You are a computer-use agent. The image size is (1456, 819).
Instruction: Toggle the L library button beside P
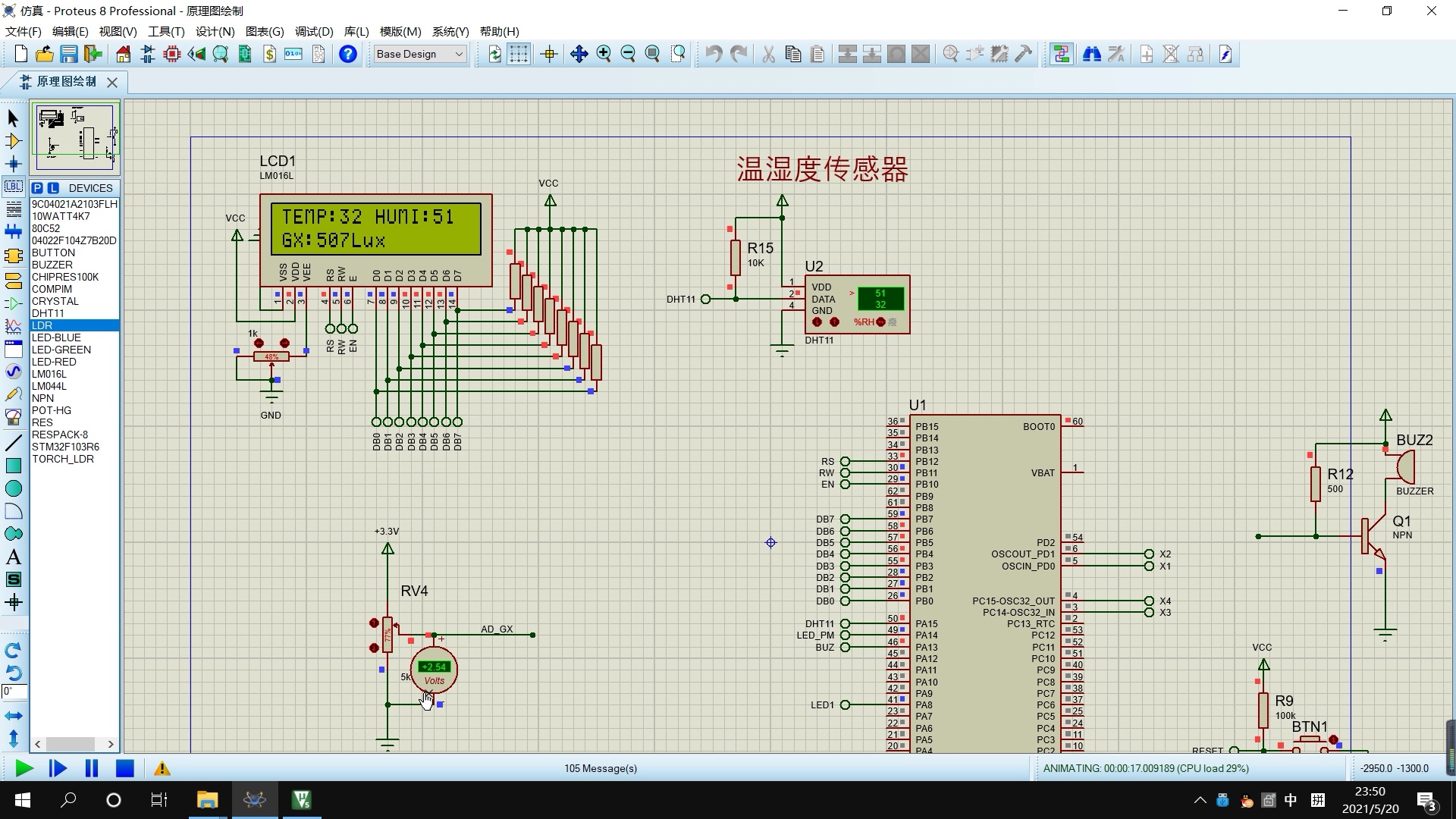point(52,187)
